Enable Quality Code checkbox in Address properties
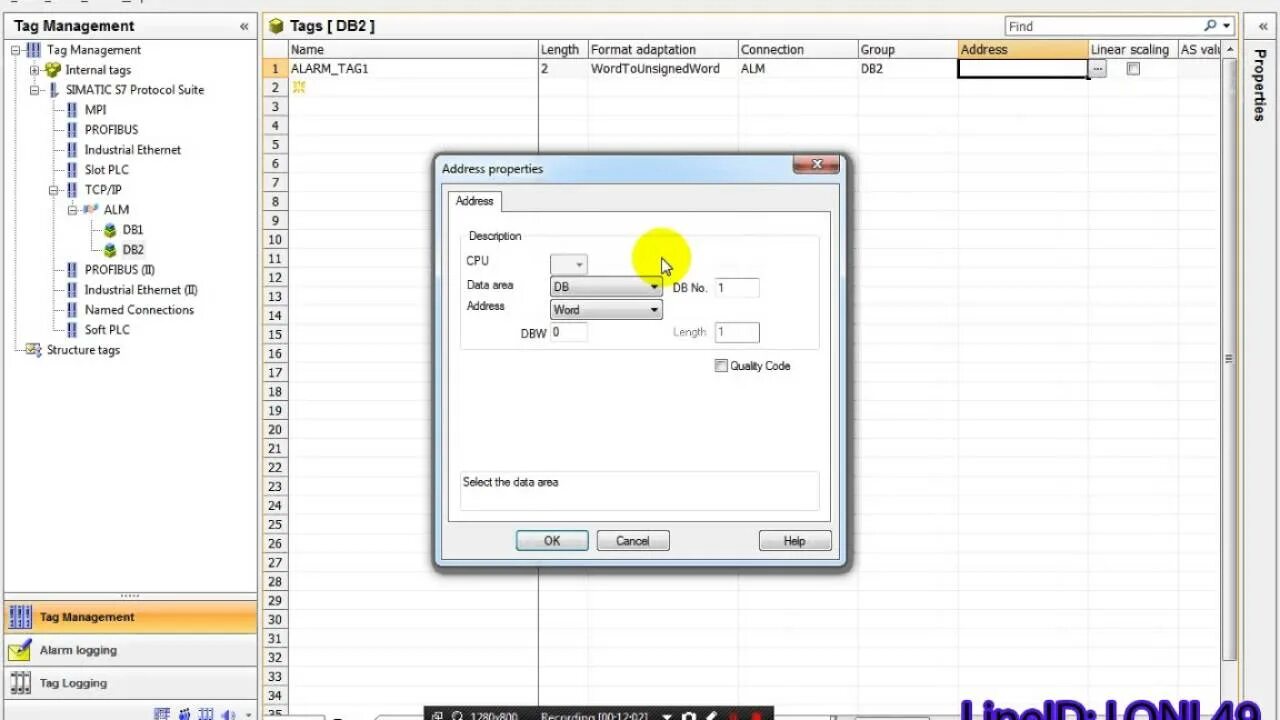The height and width of the screenshot is (720, 1280). pyautogui.click(x=721, y=366)
